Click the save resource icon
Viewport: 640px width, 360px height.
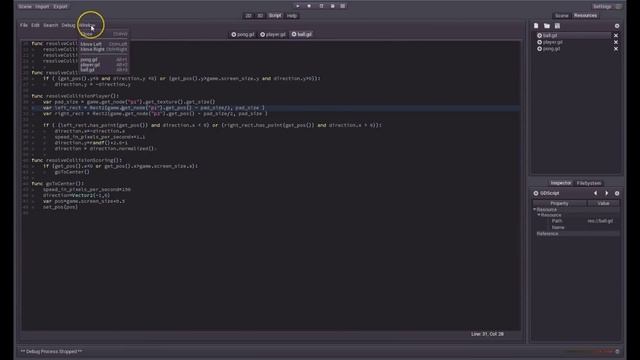[x=557, y=26]
